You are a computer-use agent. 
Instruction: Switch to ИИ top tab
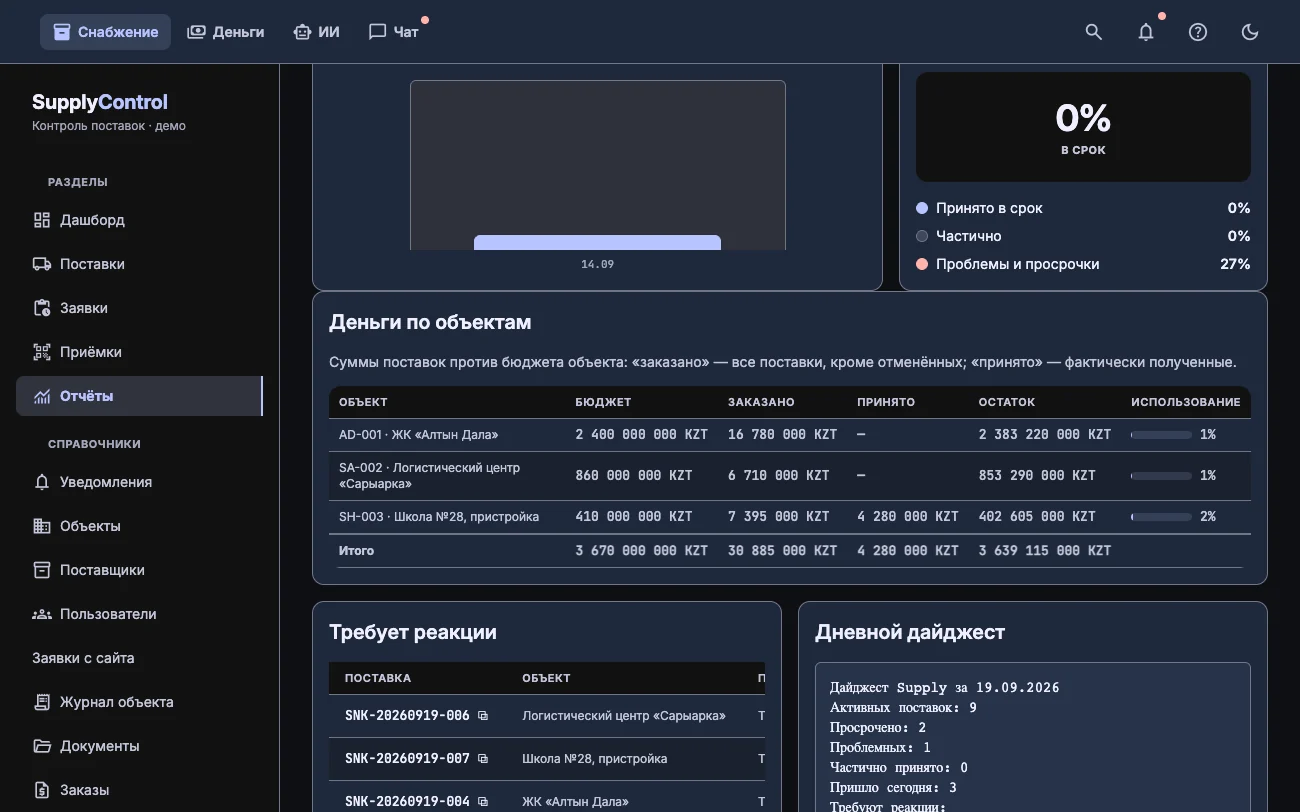tap(316, 32)
